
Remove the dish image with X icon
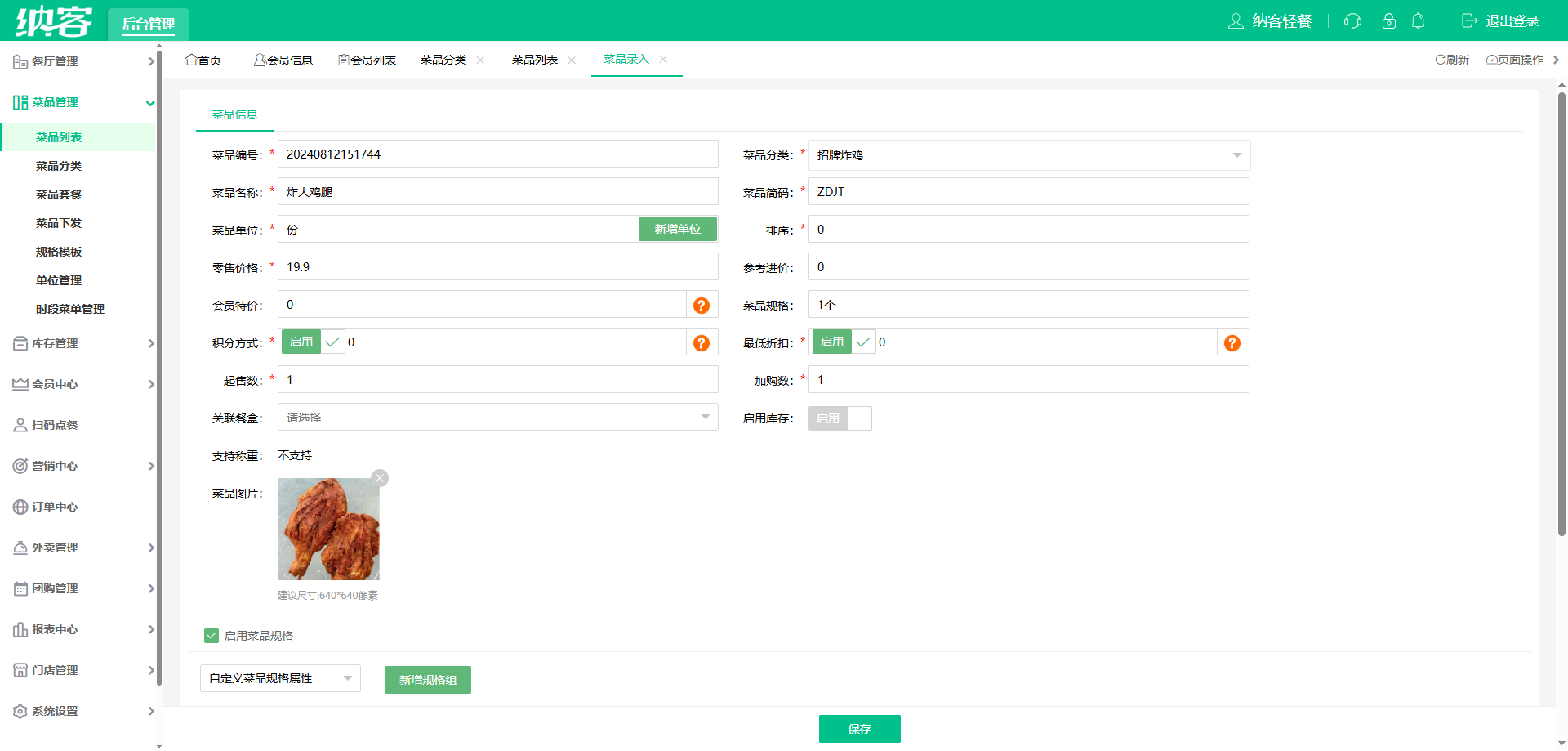pyautogui.click(x=380, y=478)
